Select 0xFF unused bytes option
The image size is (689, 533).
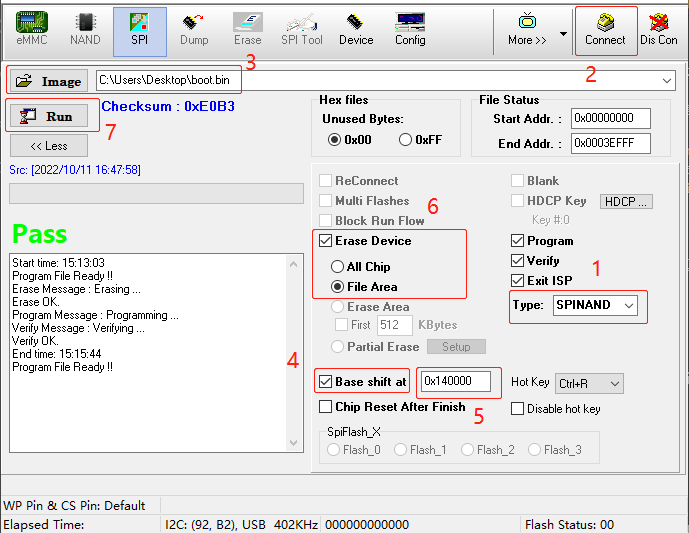point(405,140)
